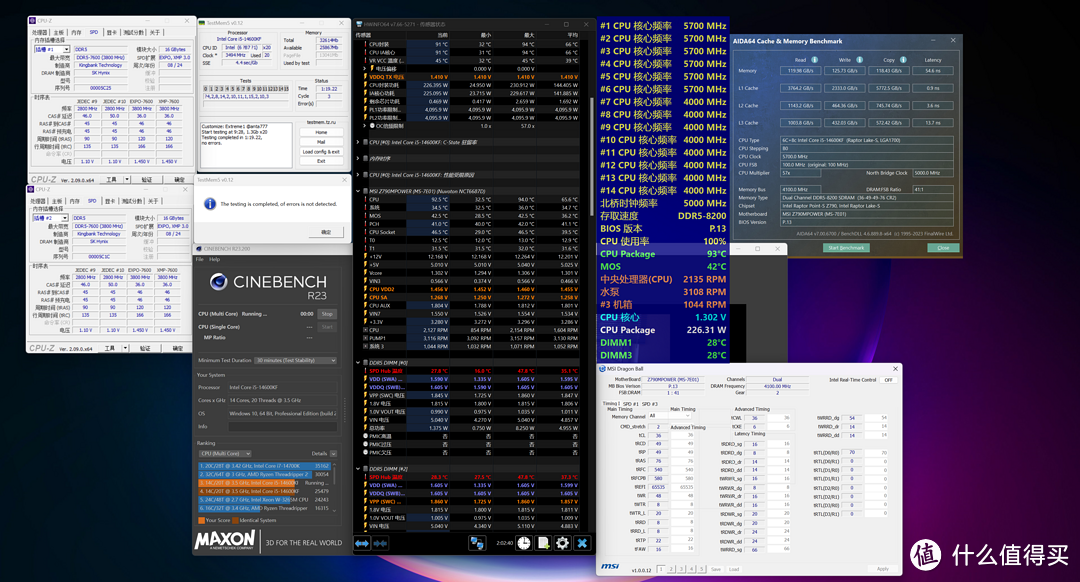Collapse MSI Z790MPOWER sensor group in HWiNFO

click(357, 191)
